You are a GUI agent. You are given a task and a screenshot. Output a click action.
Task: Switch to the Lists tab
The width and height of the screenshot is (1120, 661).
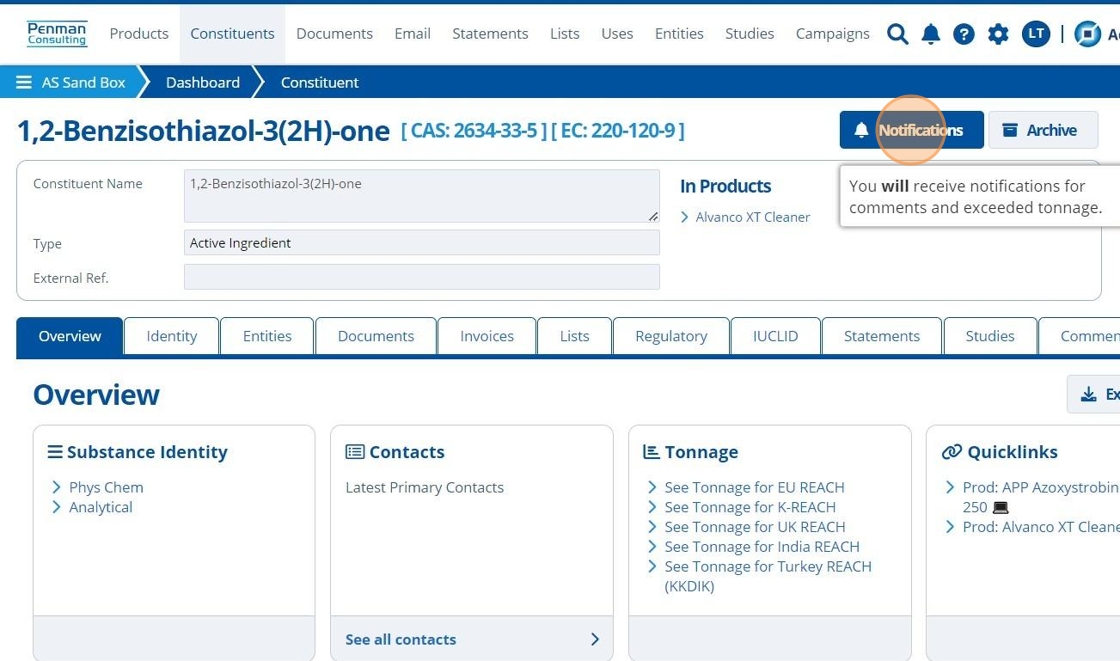[574, 336]
